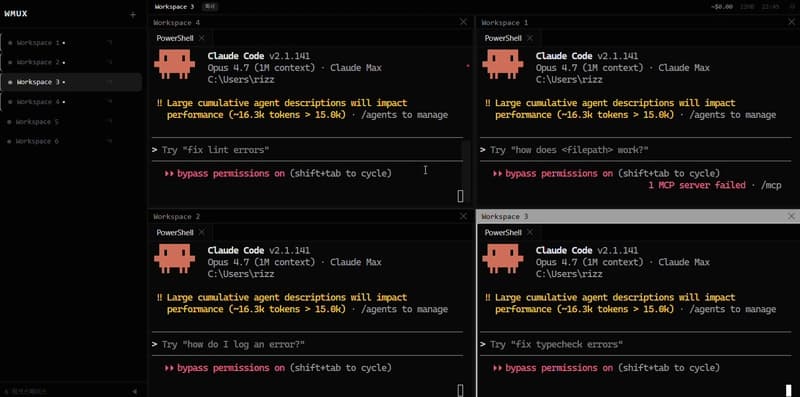Screen dimensions: 800x397
Task: Select Workspace 5 in the sidebar
Action: tap(71, 121)
